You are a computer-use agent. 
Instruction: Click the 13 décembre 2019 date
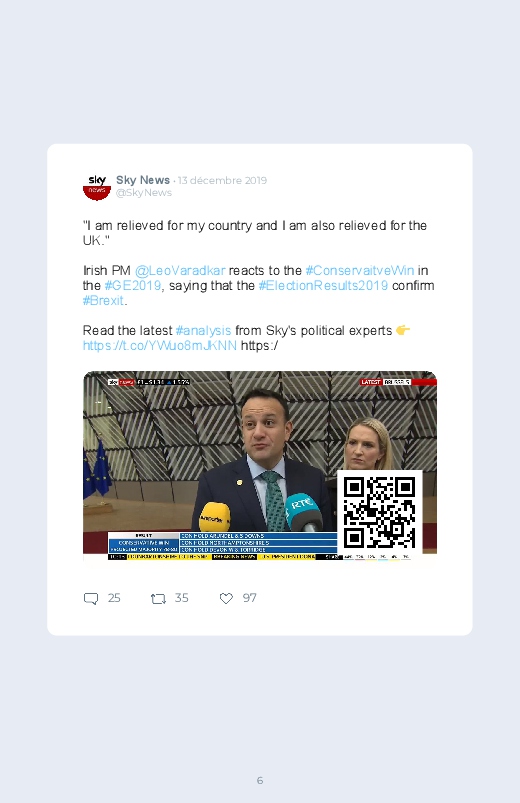pyautogui.click(x=222, y=181)
